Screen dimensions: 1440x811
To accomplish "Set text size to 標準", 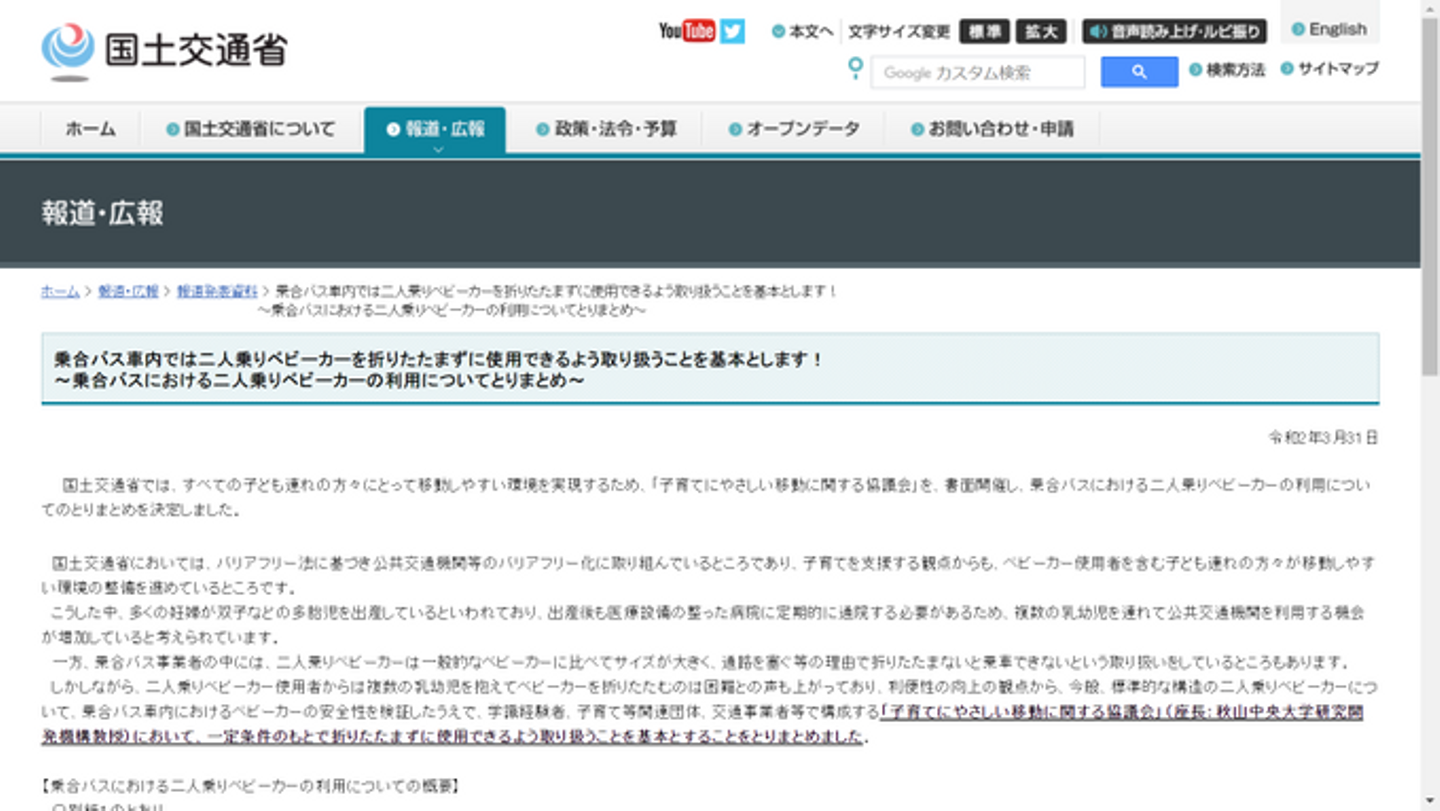I will click(x=984, y=32).
